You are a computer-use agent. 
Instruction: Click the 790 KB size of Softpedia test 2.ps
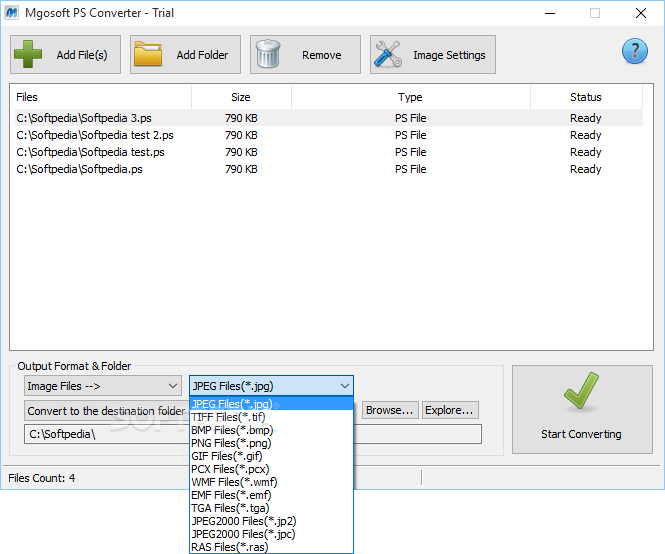[241, 135]
